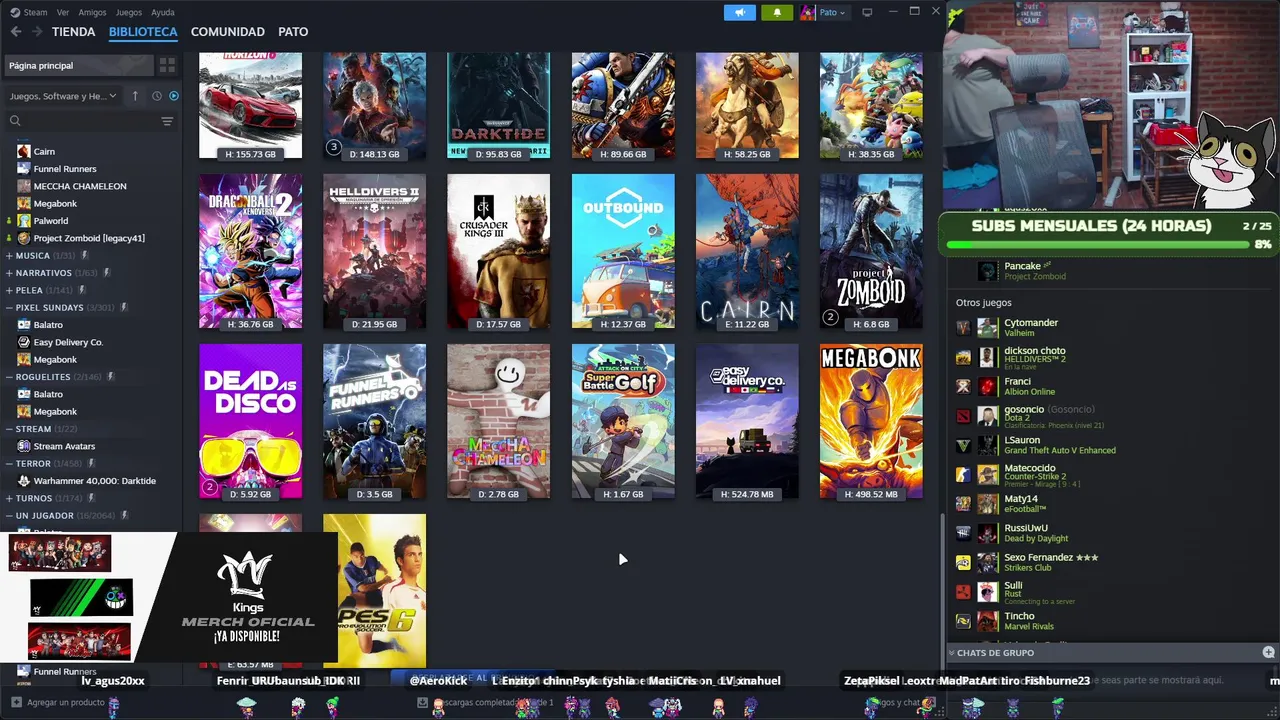Open the Steam menu

coord(35,12)
